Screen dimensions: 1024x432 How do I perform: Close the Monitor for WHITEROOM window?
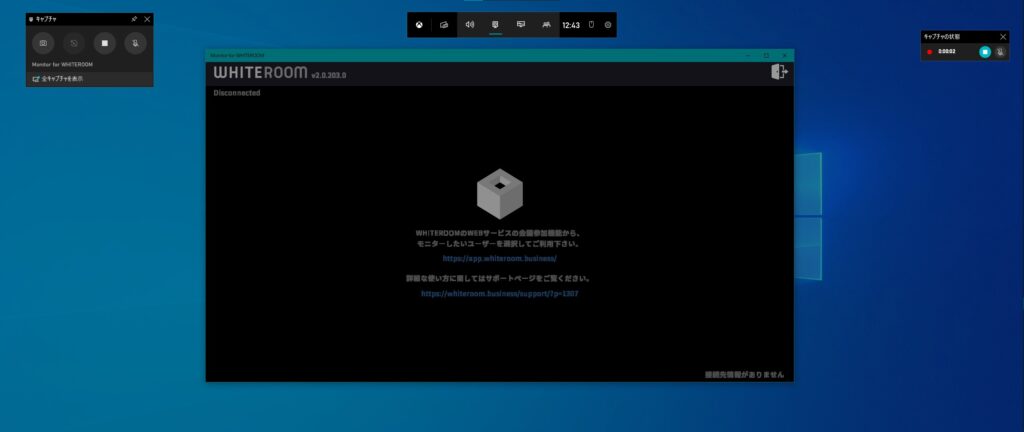pyautogui.click(x=784, y=55)
